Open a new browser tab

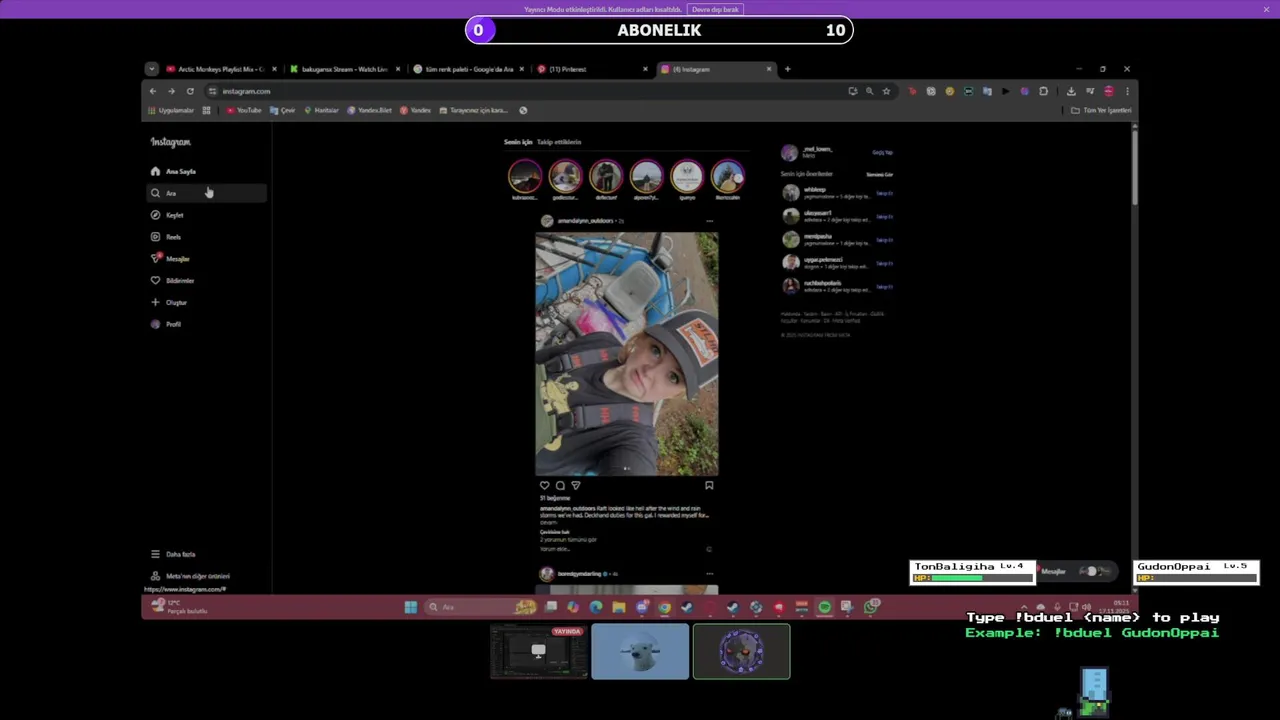click(x=787, y=69)
